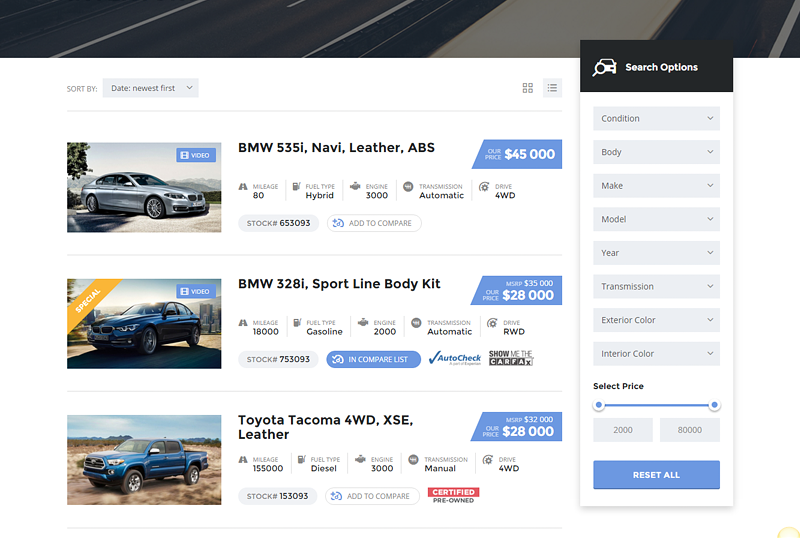The width and height of the screenshot is (800, 538).
Task: Add Toyota Tacoma to compare list
Action: click(x=372, y=496)
